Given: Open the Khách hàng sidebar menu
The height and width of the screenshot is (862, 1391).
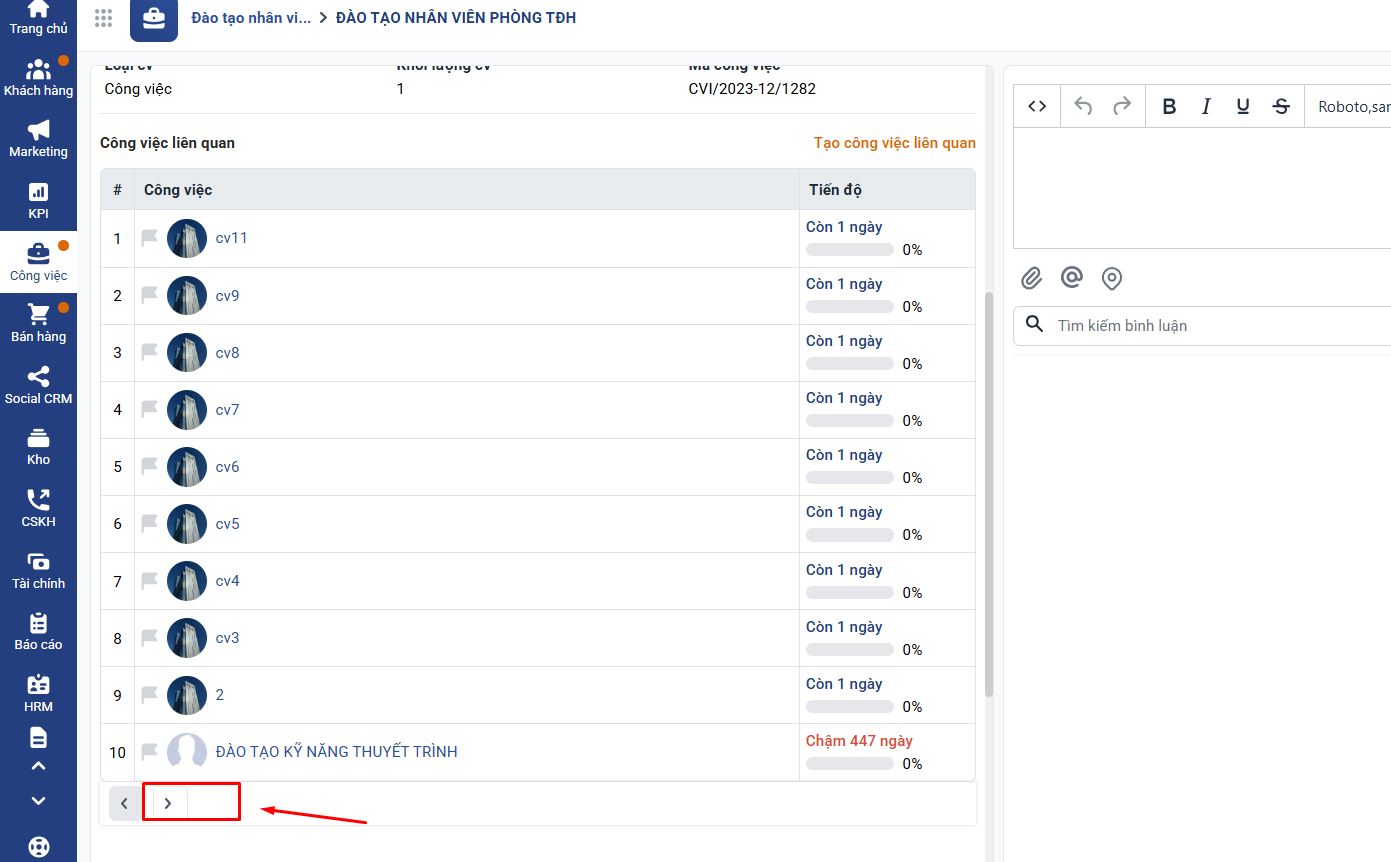Looking at the screenshot, I should (38, 77).
